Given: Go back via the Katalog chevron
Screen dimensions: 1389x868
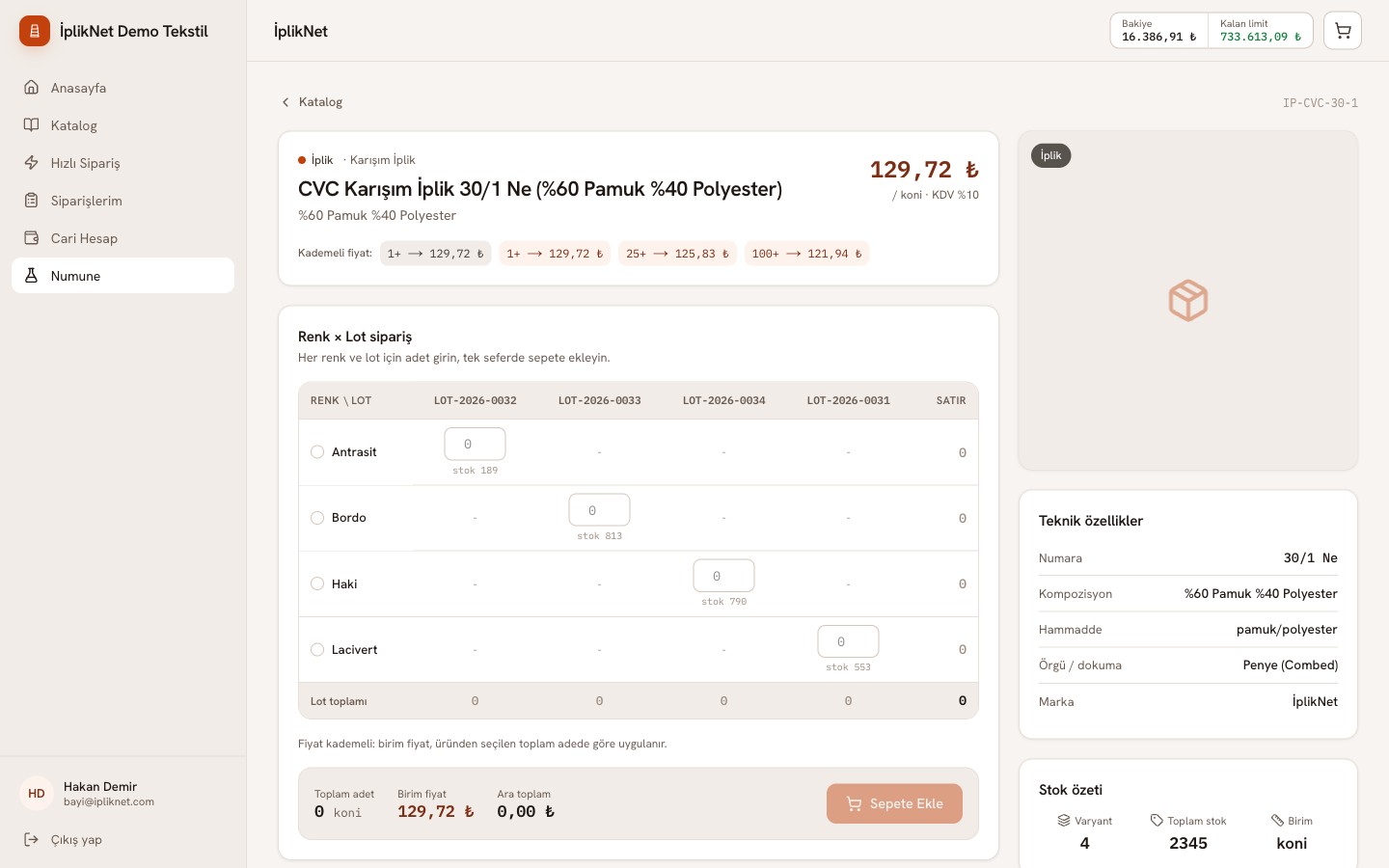Looking at the screenshot, I should click(286, 102).
